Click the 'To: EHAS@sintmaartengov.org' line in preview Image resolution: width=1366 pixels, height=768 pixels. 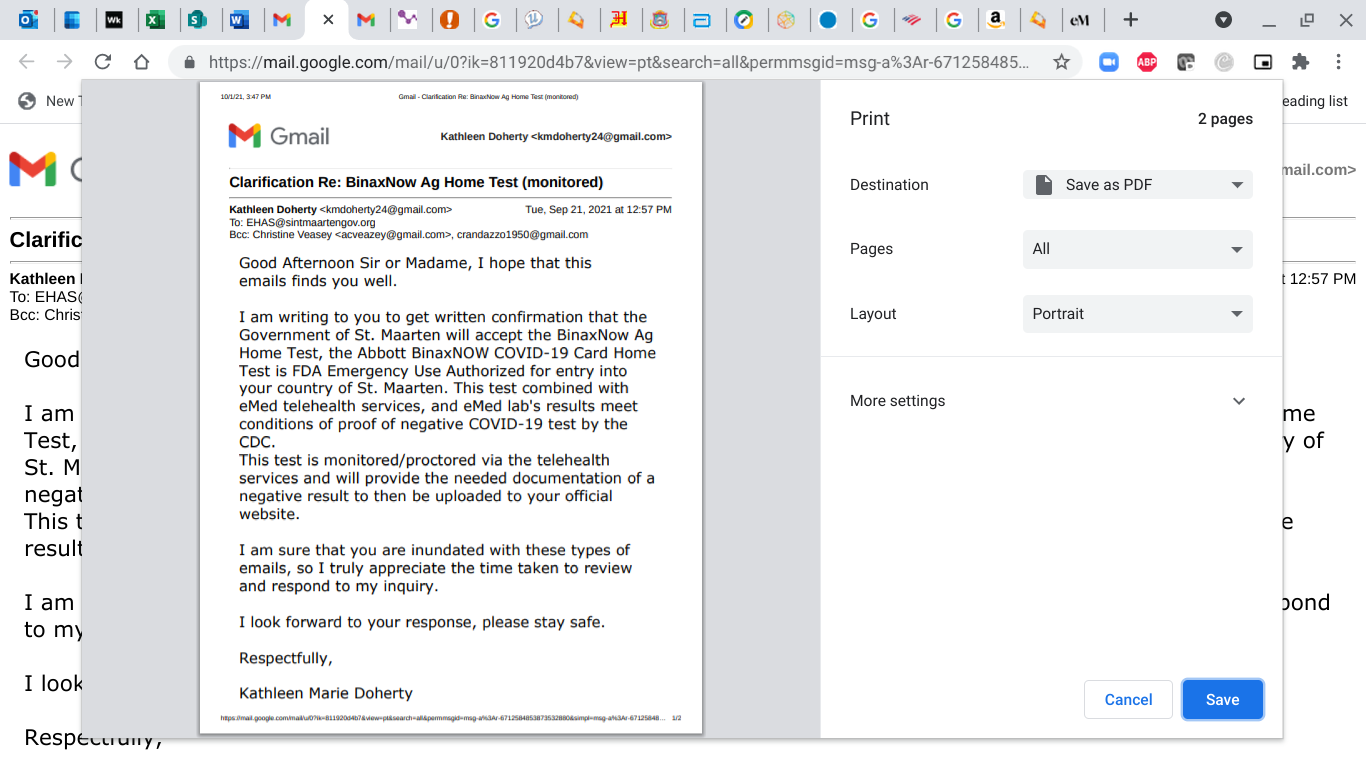pos(302,223)
